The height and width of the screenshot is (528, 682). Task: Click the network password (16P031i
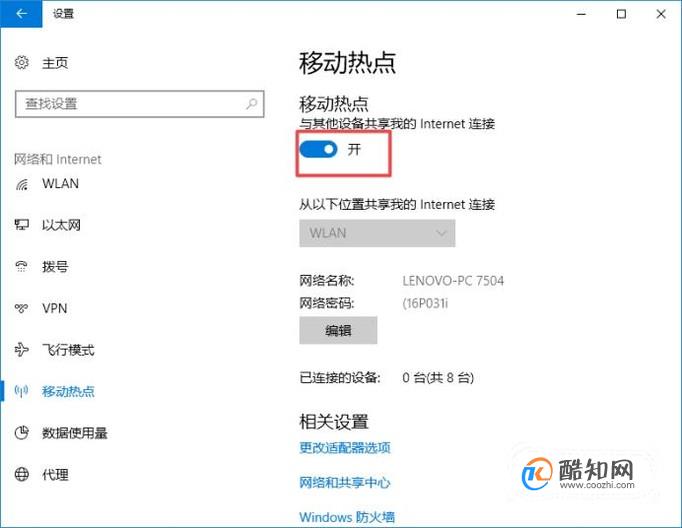425,303
